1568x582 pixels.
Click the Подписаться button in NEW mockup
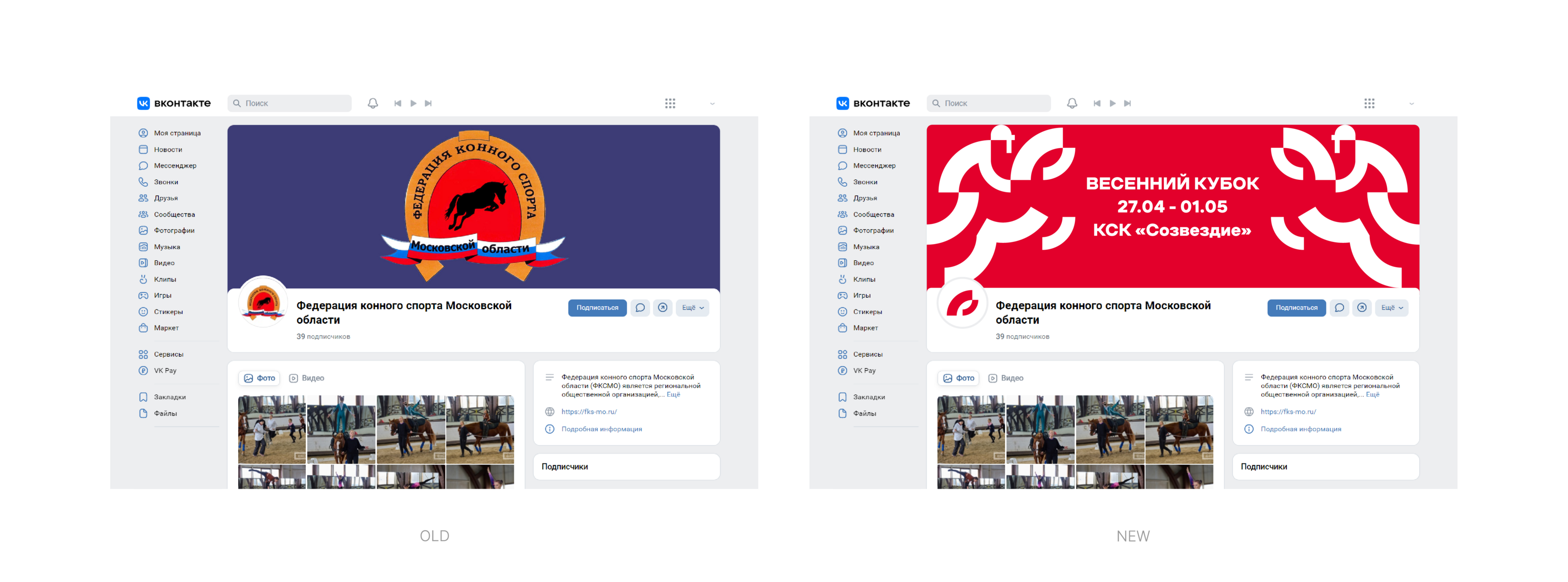point(1296,308)
